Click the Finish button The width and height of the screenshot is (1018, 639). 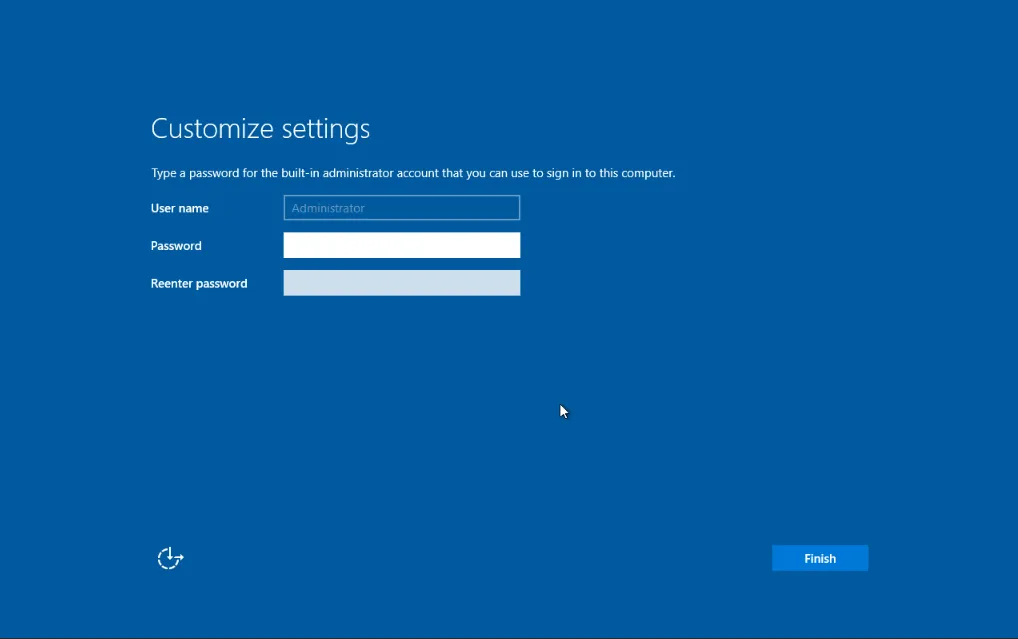[819, 558]
